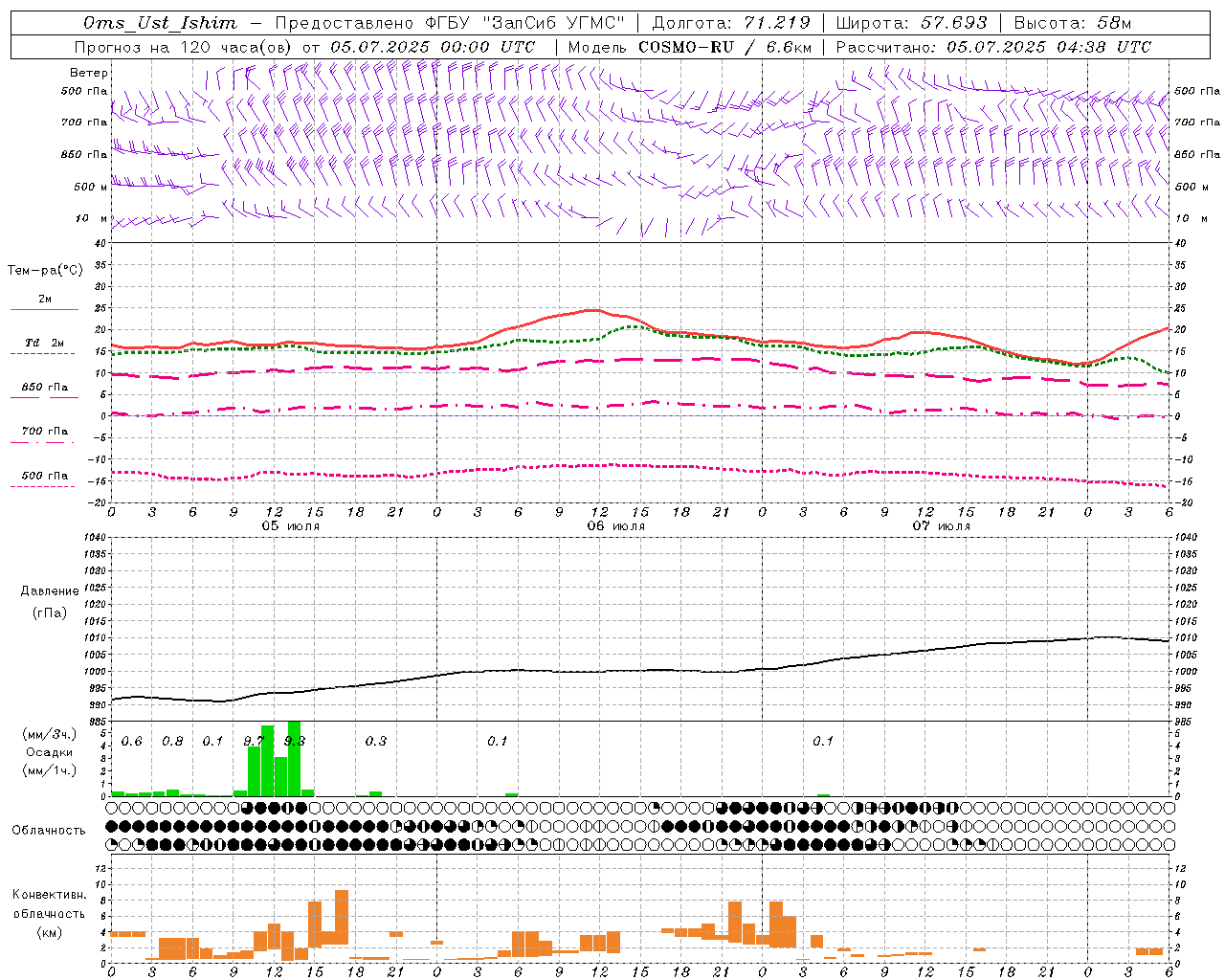Click the 9.3 precipitation value

pos(295,742)
